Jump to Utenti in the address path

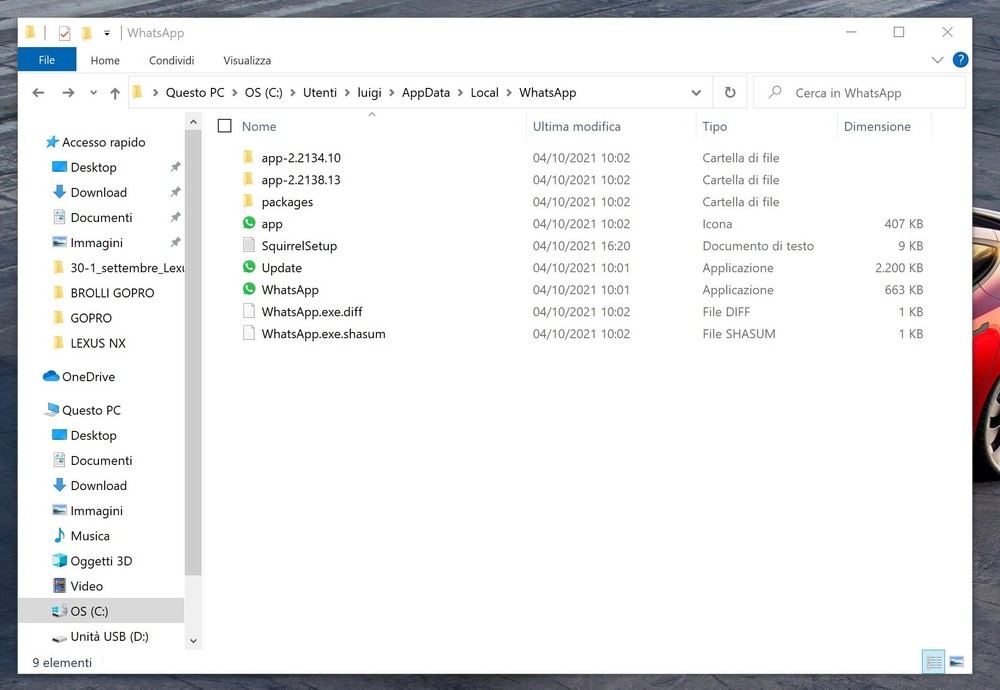click(320, 93)
